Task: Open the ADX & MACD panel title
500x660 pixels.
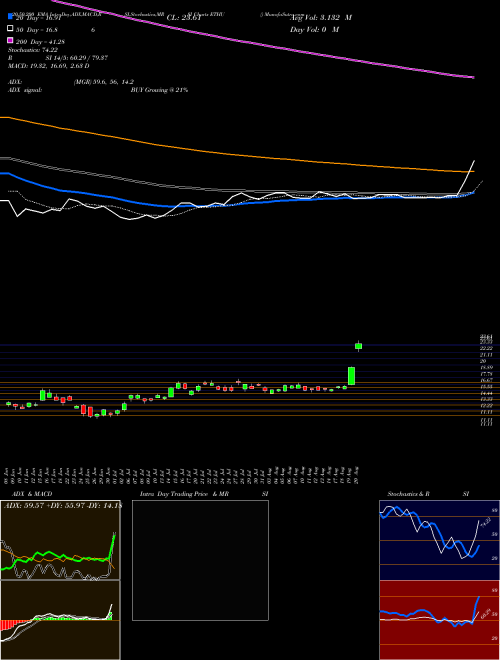Action: 28,494
